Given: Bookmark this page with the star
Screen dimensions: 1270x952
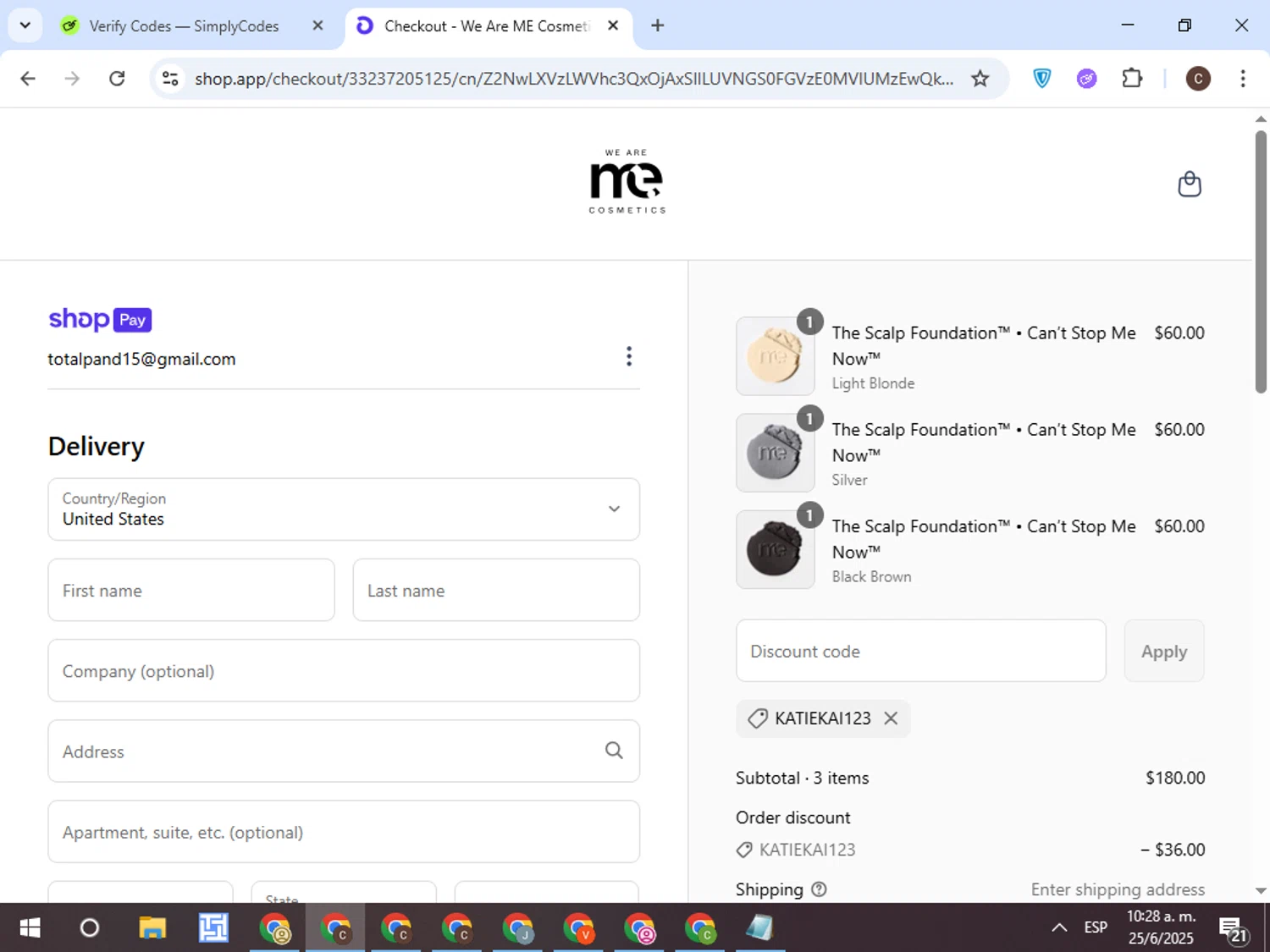Looking at the screenshot, I should point(980,79).
